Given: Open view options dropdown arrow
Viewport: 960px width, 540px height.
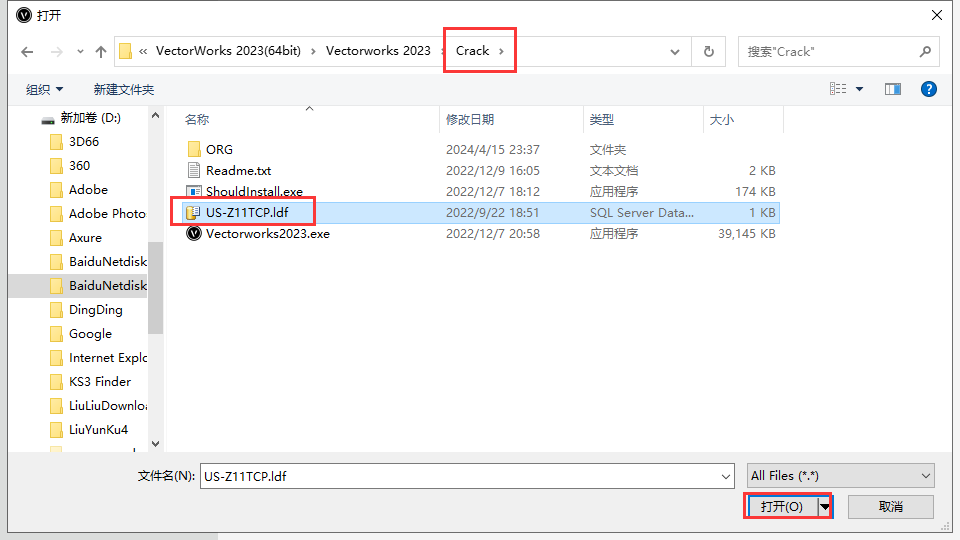Looking at the screenshot, I should click(860, 89).
